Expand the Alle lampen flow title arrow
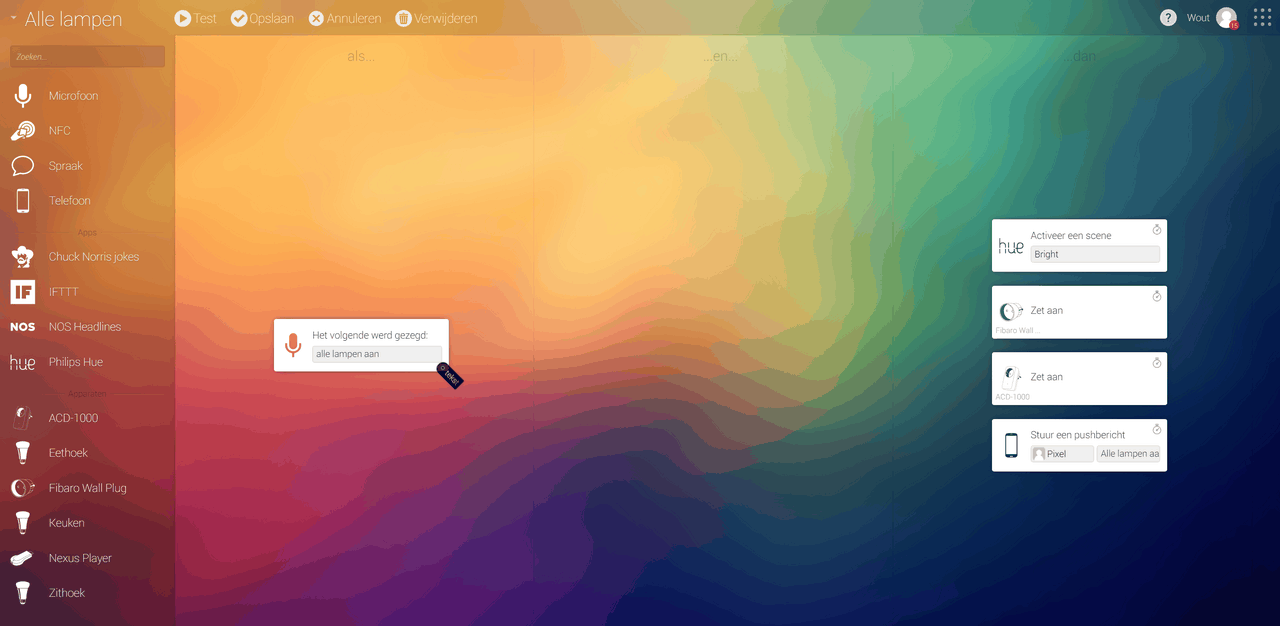This screenshot has height=626, width=1280. 14,19
